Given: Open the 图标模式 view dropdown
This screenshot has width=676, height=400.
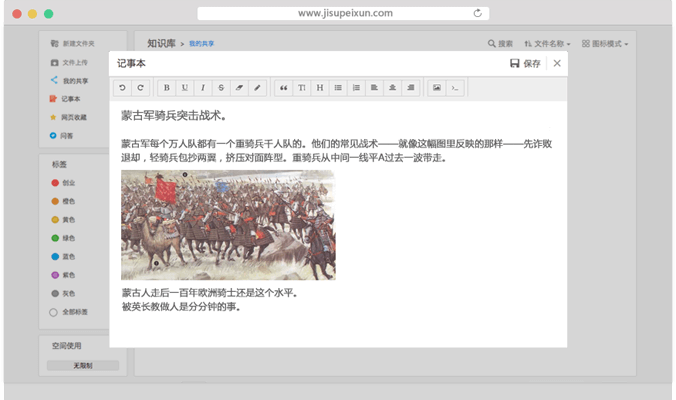Looking at the screenshot, I should (x=605, y=44).
